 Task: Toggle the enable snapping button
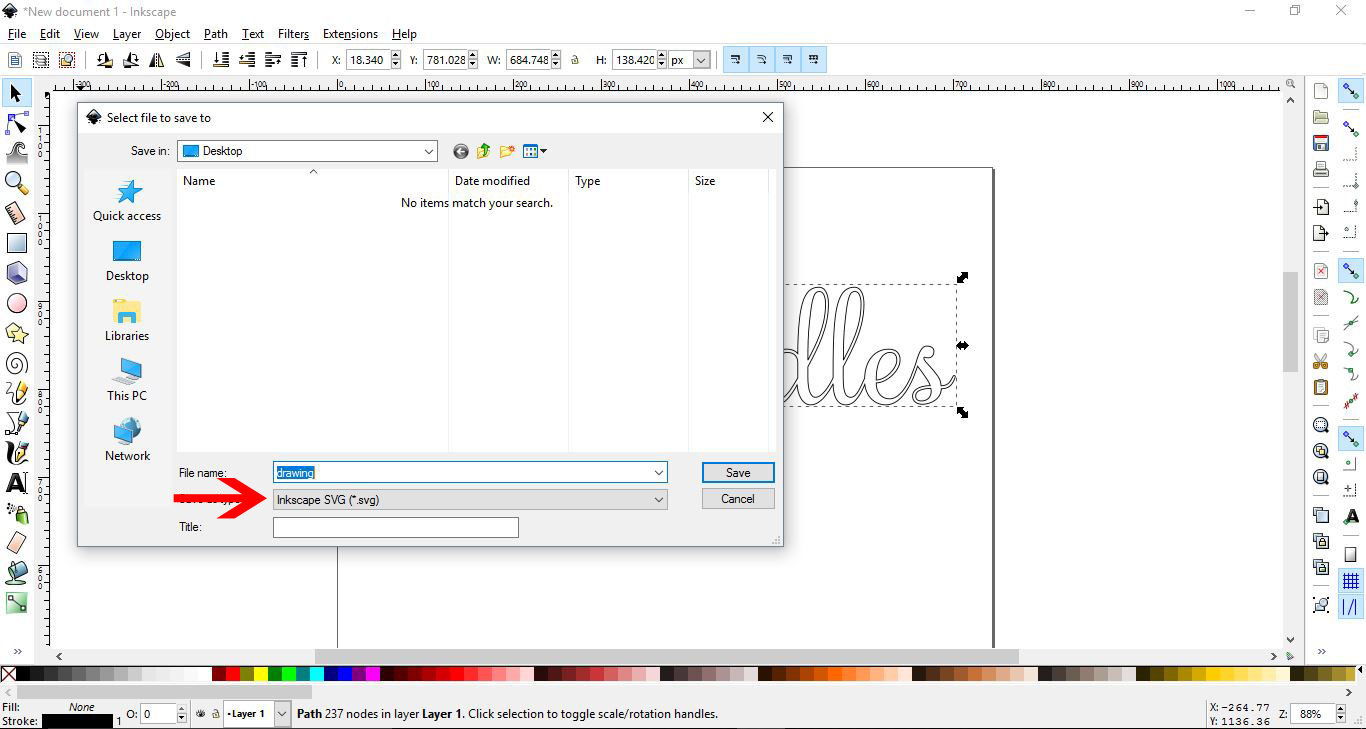(x=1351, y=91)
